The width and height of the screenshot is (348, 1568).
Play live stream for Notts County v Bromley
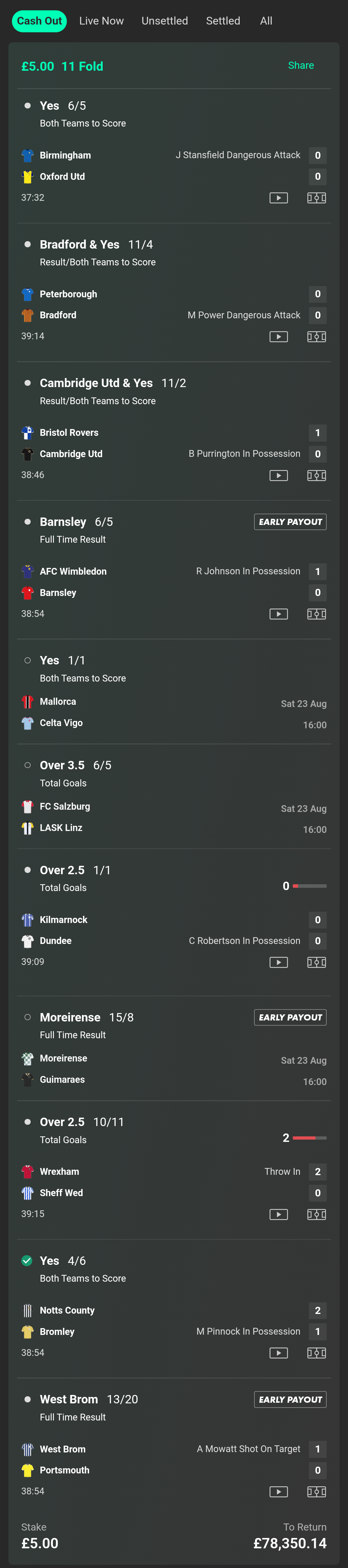pos(279,1353)
